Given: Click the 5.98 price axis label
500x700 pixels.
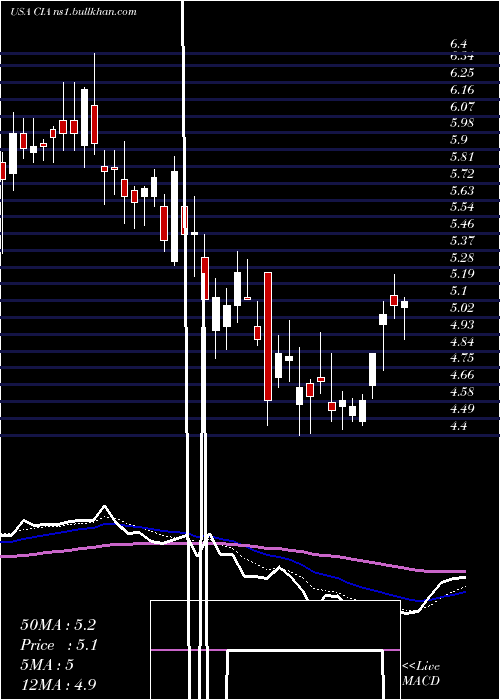Looking at the screenshot, I should (462, 123).
